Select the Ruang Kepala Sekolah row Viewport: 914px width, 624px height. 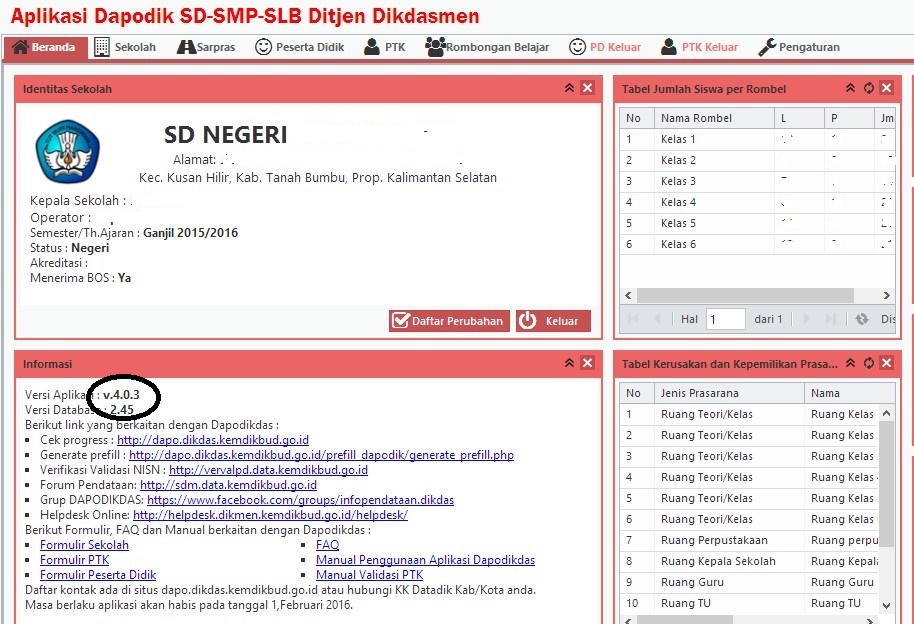click(x=749, y=561)
